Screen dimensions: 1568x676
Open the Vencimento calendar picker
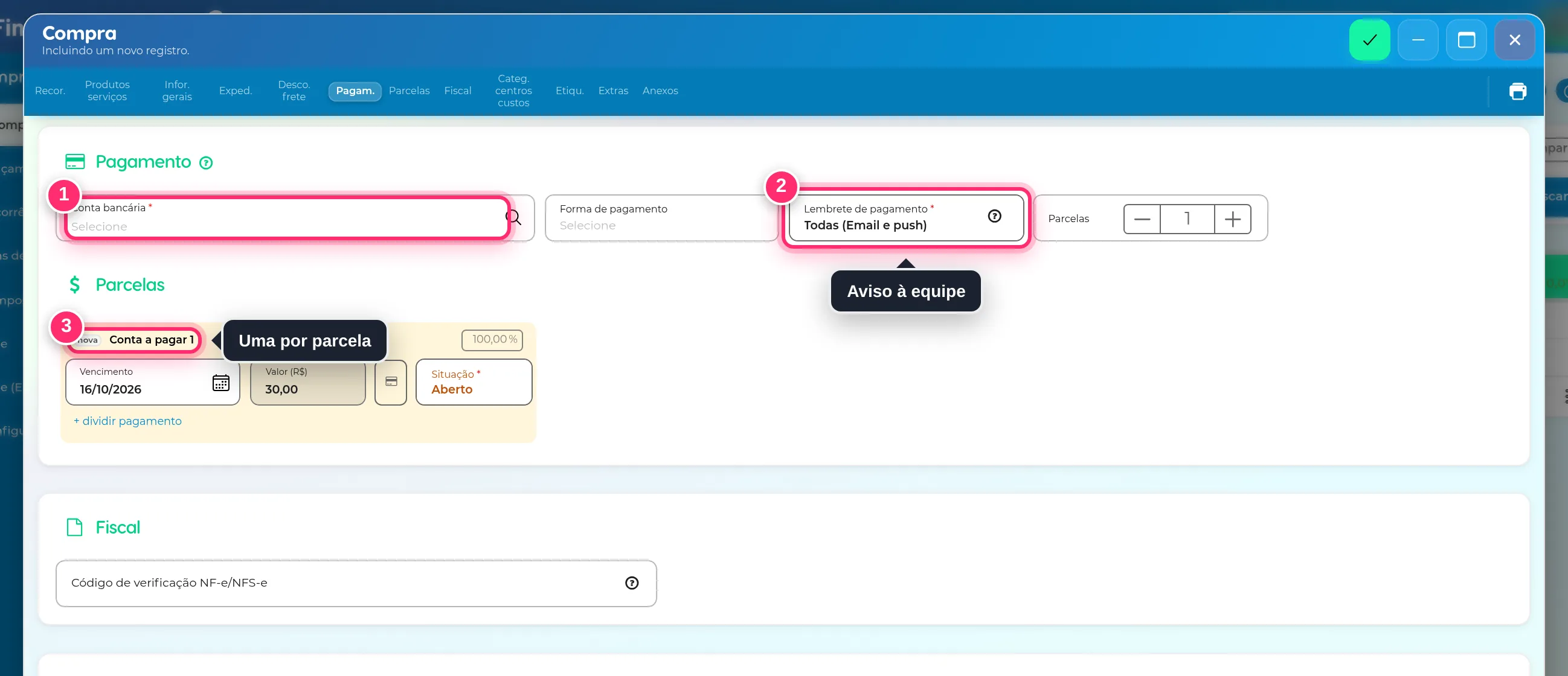[221, 383]
